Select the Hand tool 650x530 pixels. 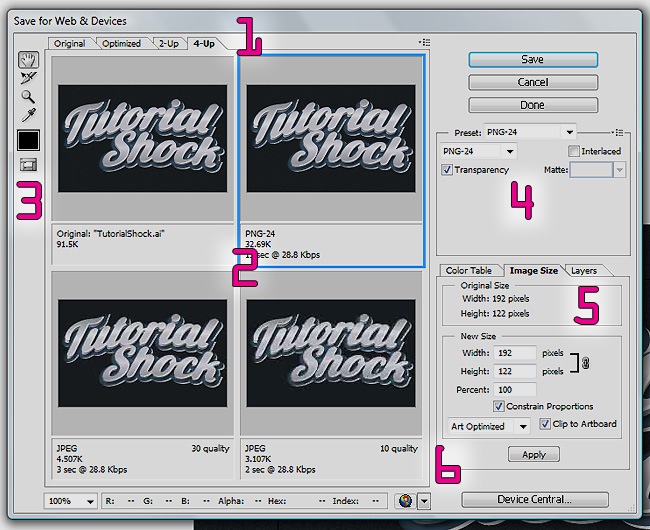click(x=28, y=59)
